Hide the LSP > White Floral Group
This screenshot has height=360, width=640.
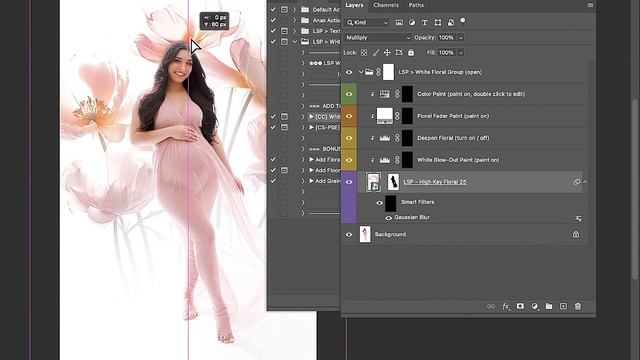click(x=349, y=72)
